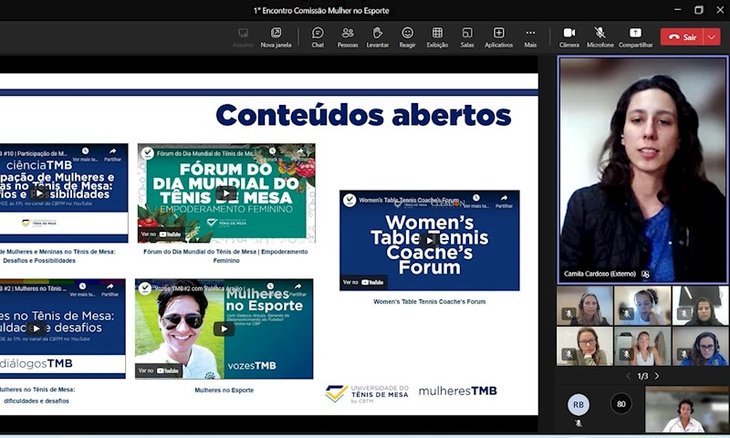Click the 80 participant count badge
The height and width of the screenshot is (438, 730).
tap(621, 404)
